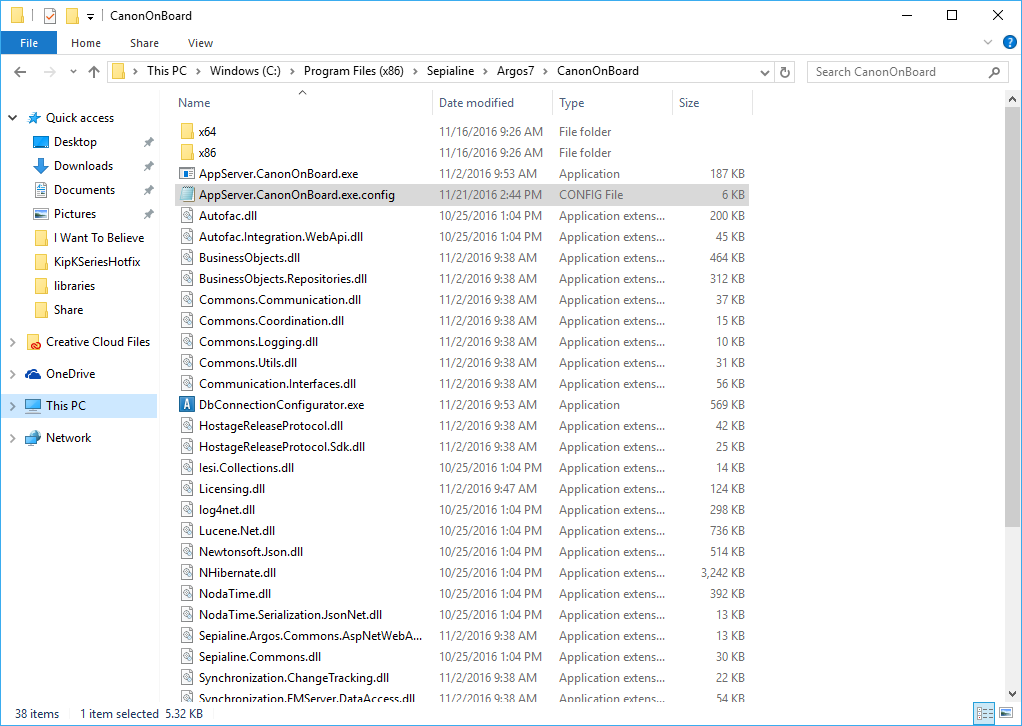Click Windows (C:) breadcrumb segment
The width and height of the screenshot is (1022, 726).
click(x=245, y=71)
